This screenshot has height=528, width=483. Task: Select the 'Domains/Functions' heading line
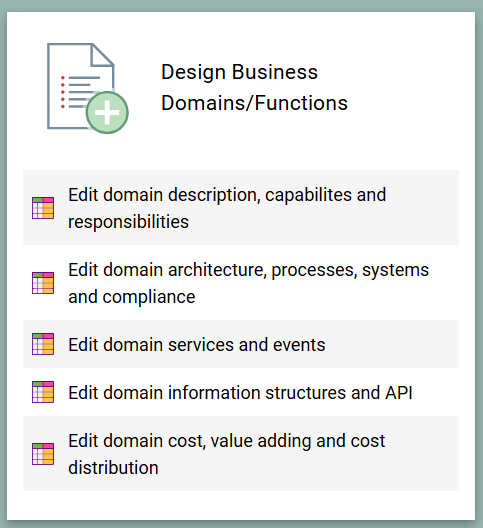(x=254, y=103)
